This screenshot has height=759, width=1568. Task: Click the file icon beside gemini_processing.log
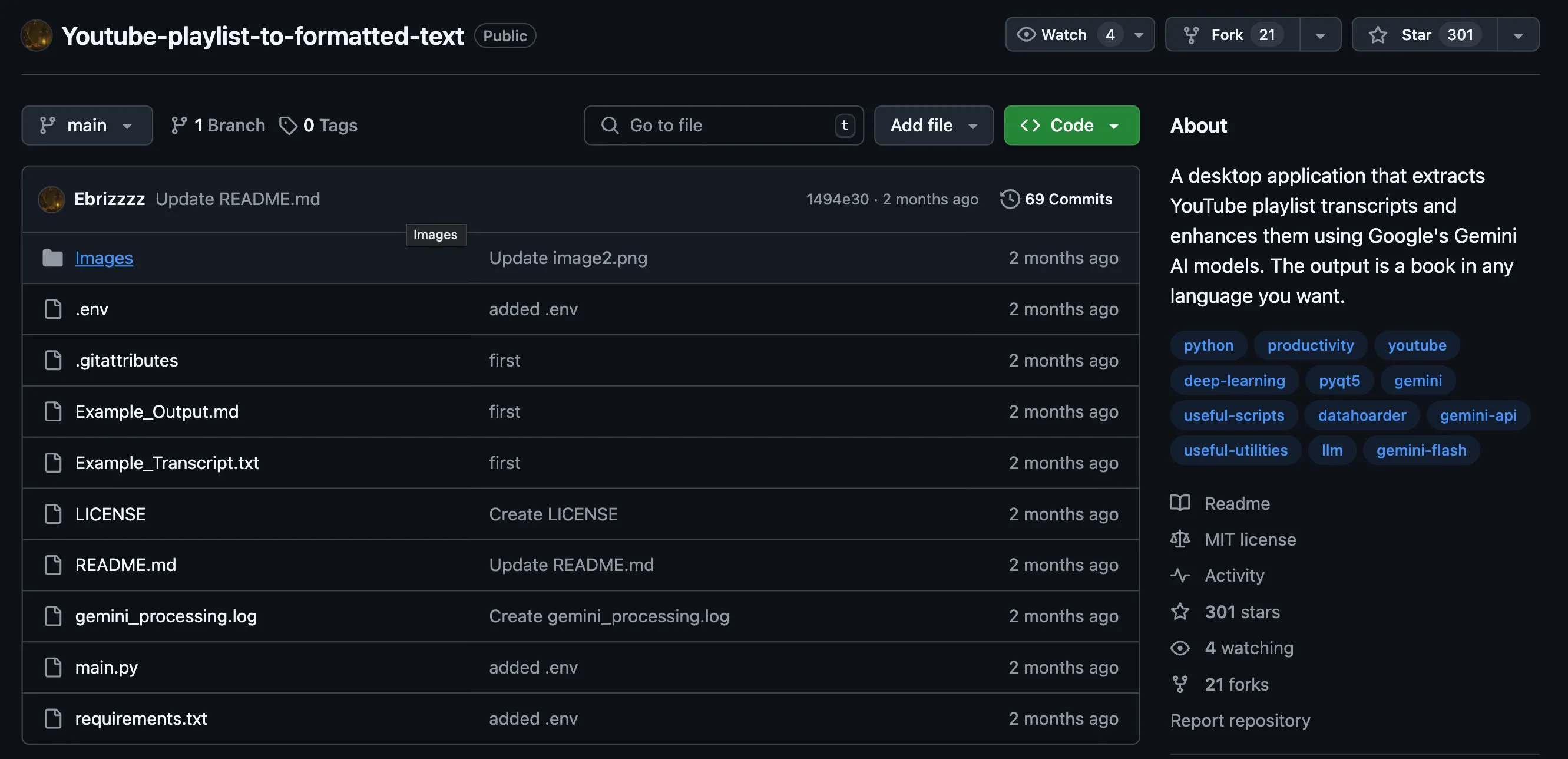pyautogui.click(x=54, y=616)
